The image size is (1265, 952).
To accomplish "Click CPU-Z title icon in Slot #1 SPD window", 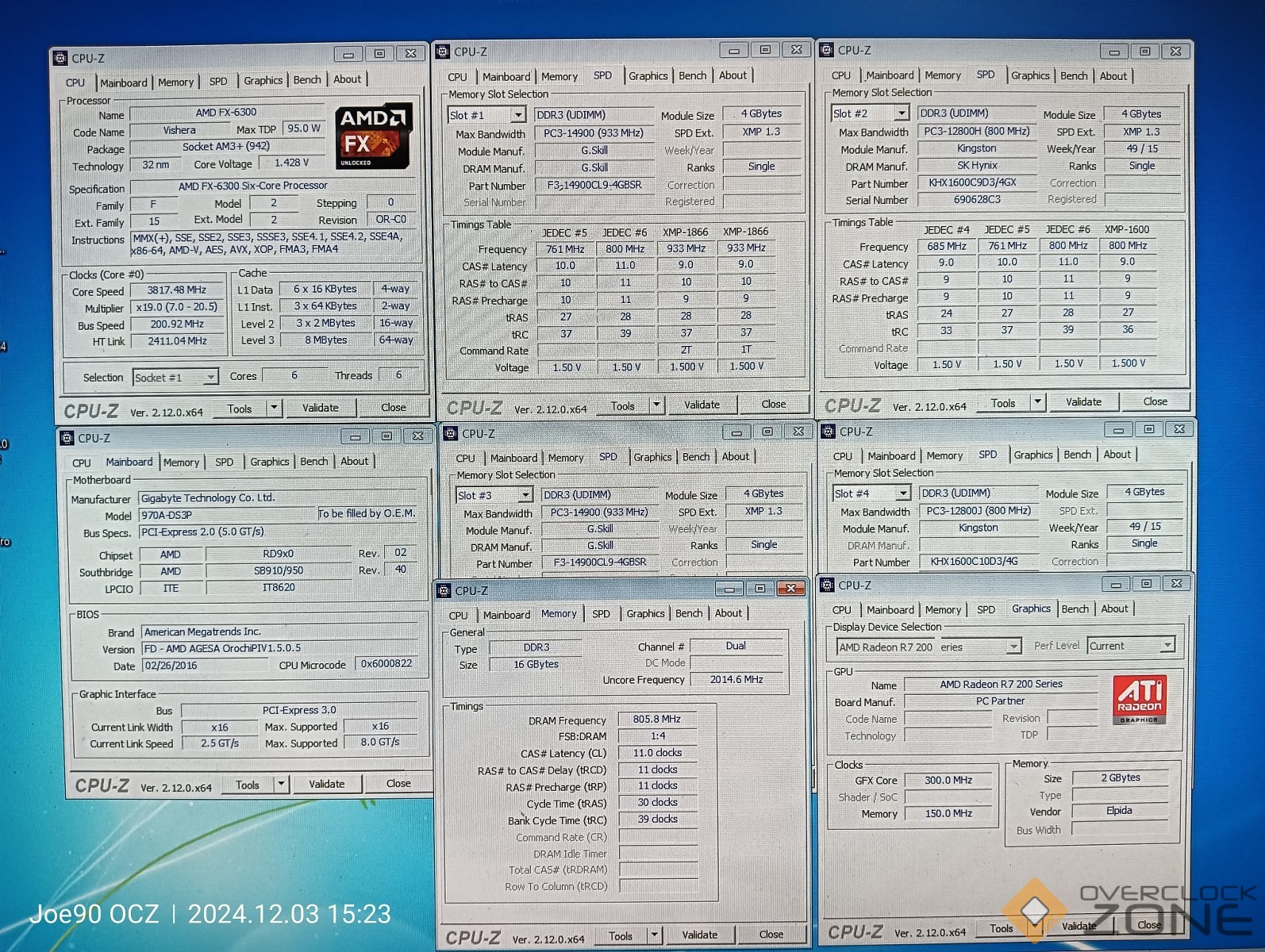I will click(443, 52).
